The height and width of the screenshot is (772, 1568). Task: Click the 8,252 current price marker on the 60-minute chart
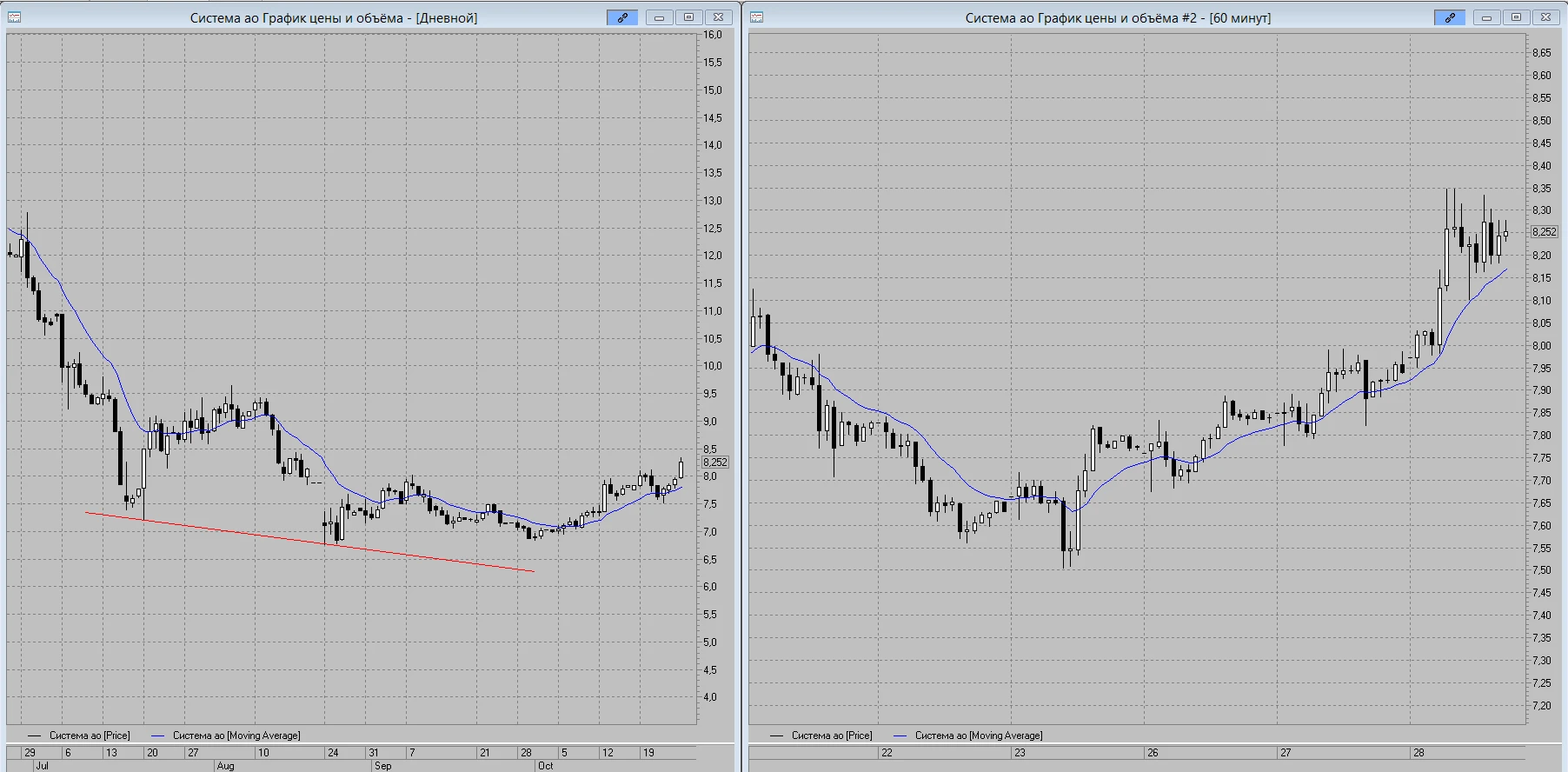[1545, 232]
